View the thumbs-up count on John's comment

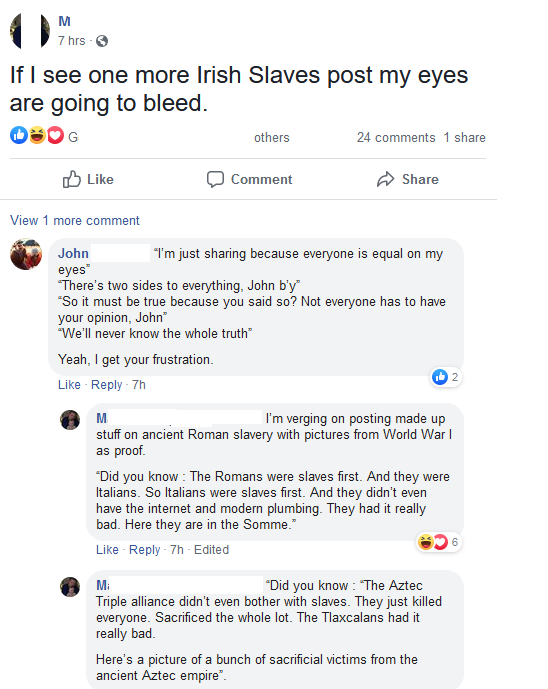coord(446,377)
